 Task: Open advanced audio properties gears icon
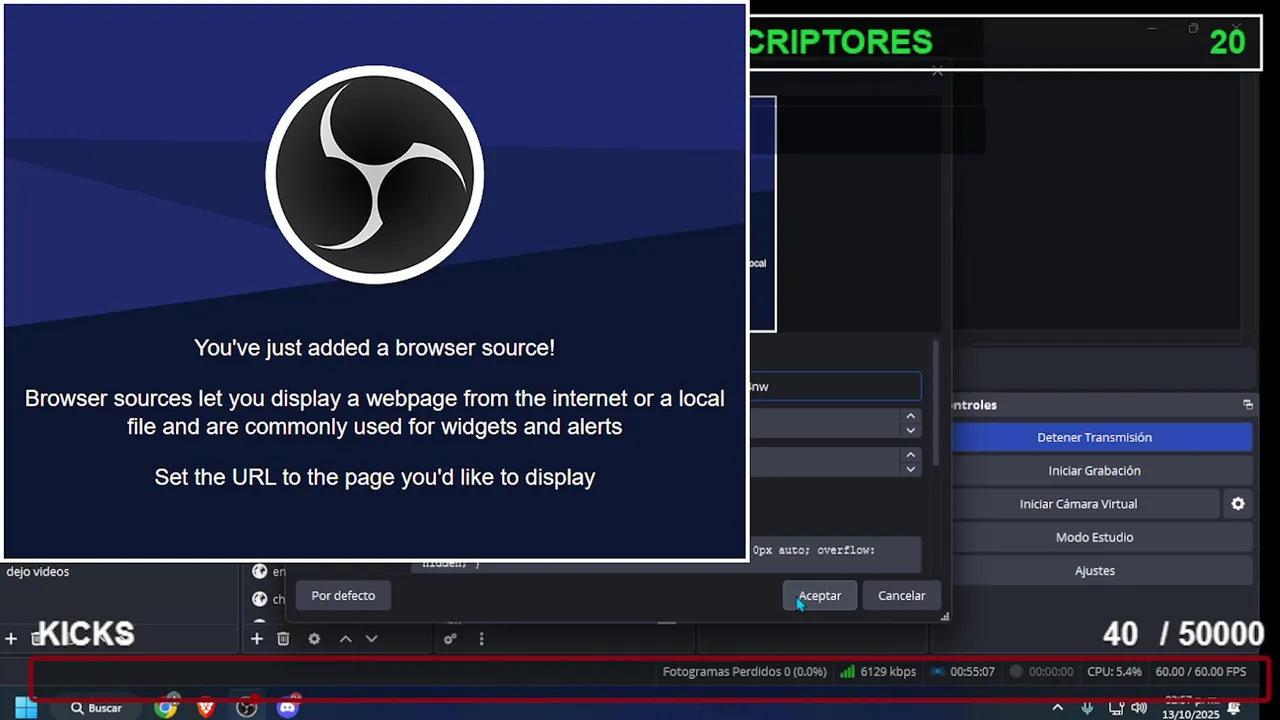[x=451, y=639]
